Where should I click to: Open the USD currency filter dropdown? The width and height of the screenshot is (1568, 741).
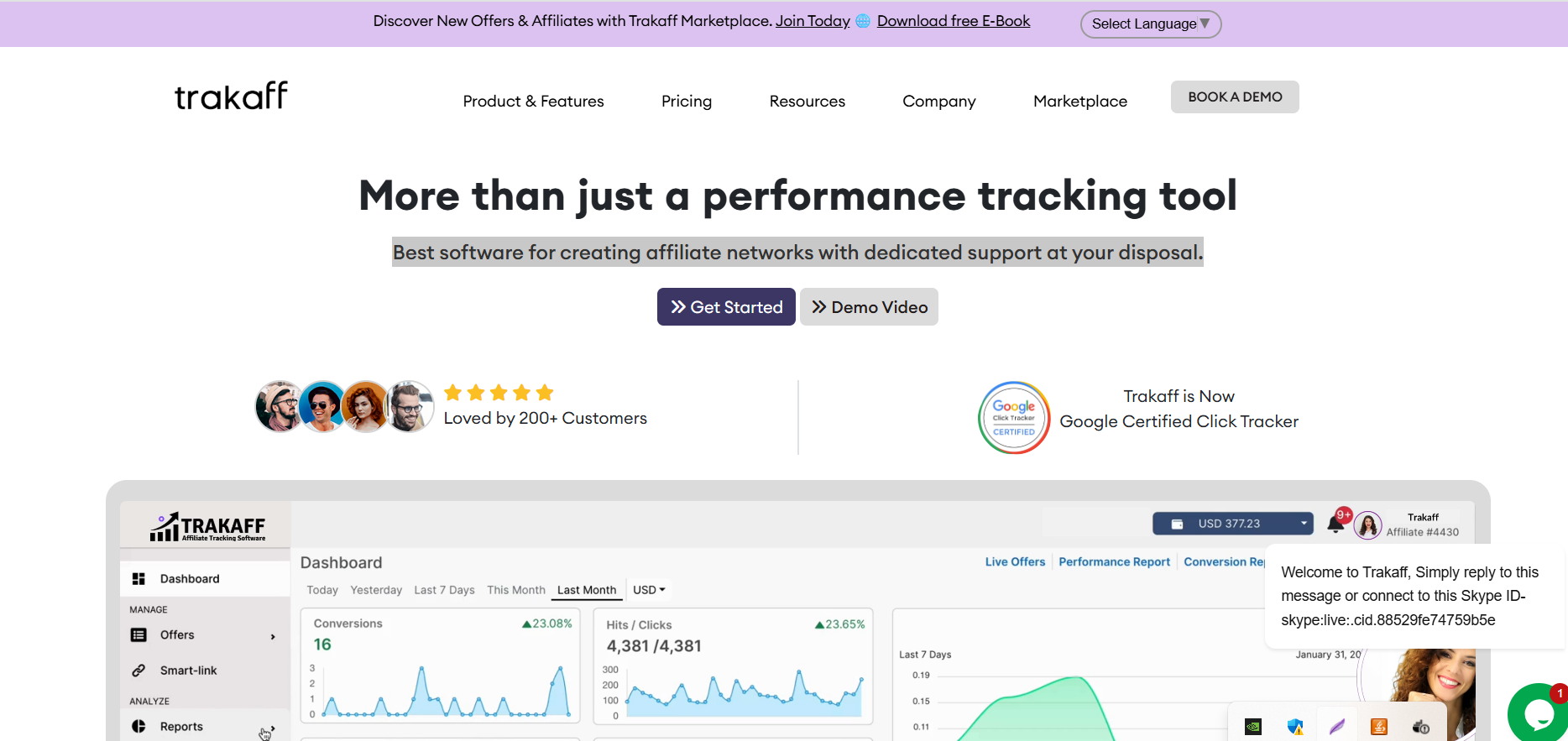(x=649, y=590)
